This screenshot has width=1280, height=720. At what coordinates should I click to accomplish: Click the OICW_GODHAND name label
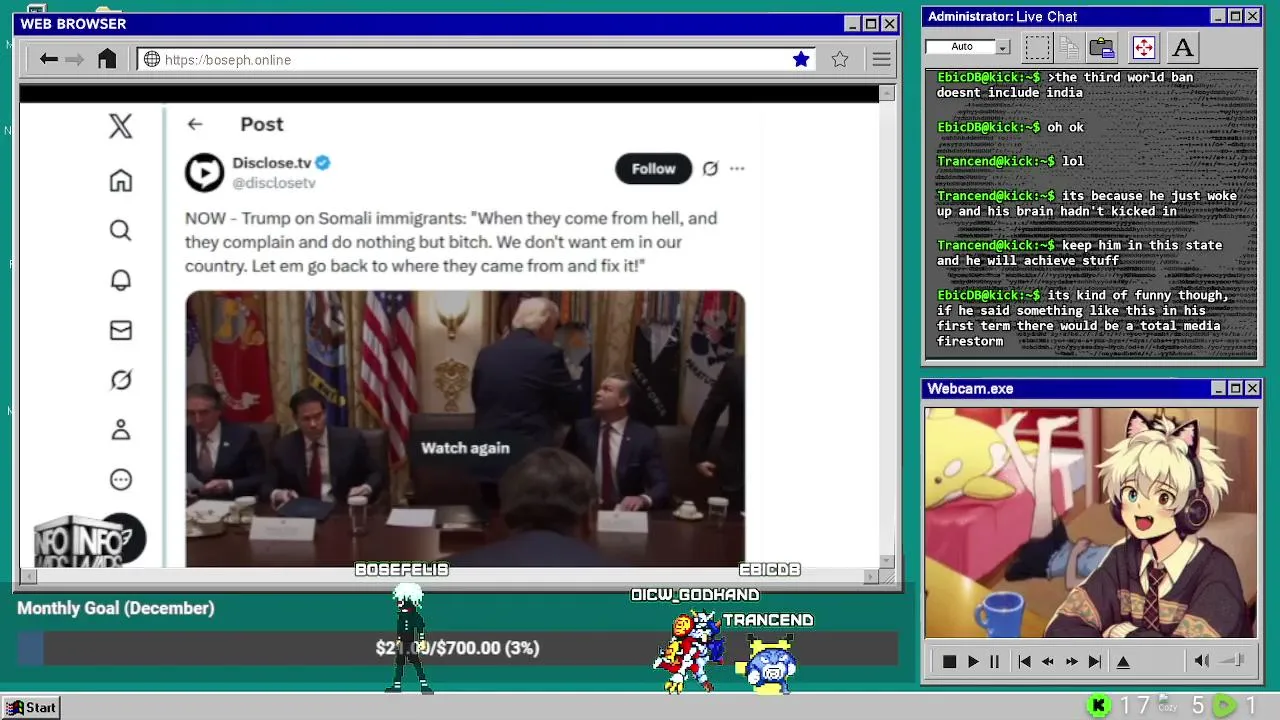[695, 595]
